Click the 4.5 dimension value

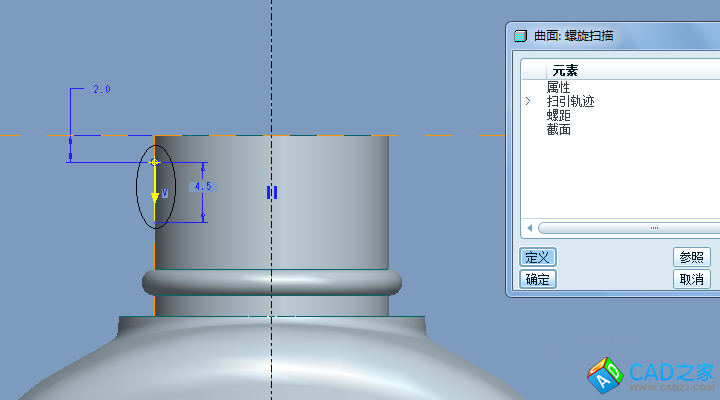coord(203,186)
